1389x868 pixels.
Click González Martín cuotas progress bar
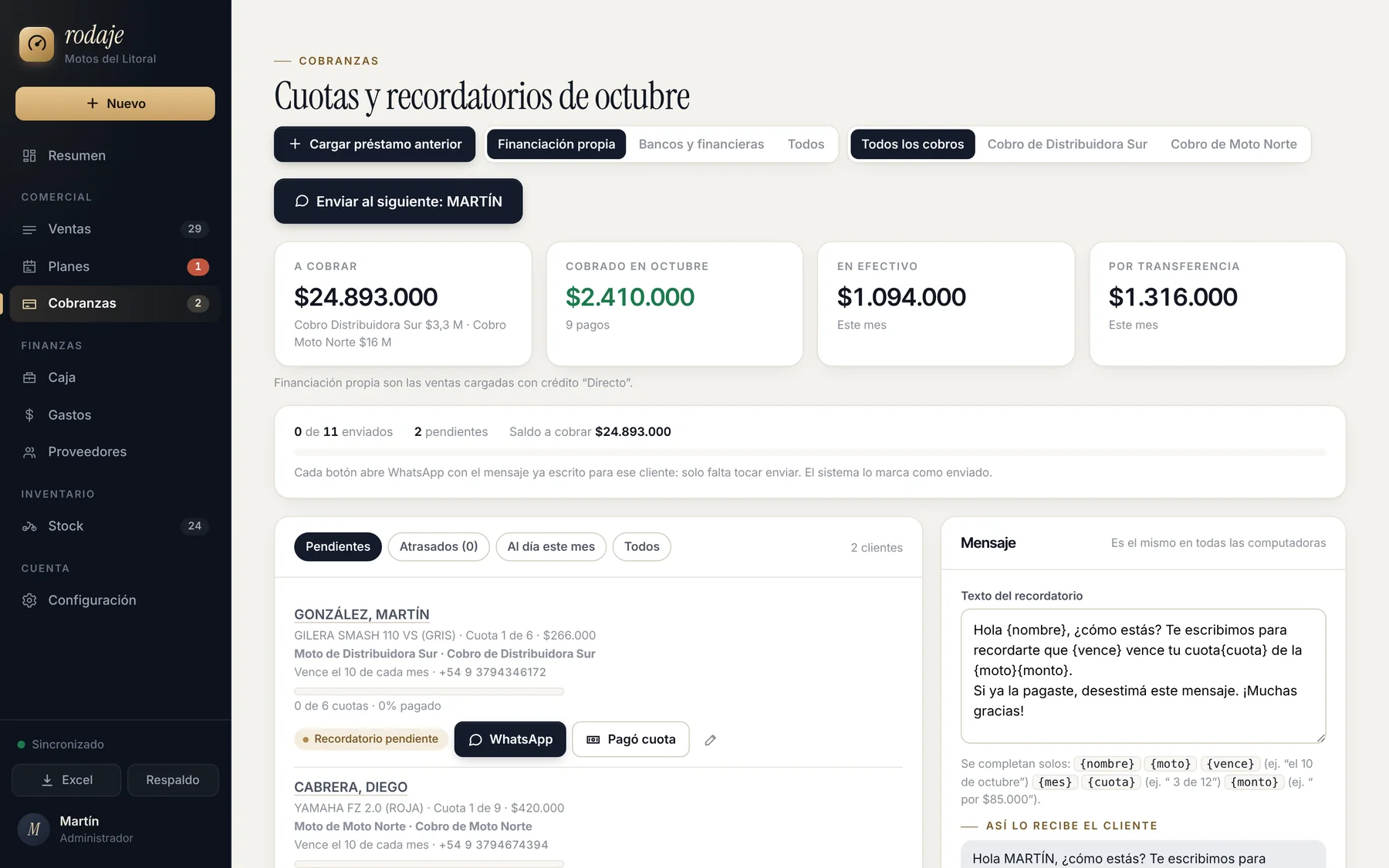(429, 691)
